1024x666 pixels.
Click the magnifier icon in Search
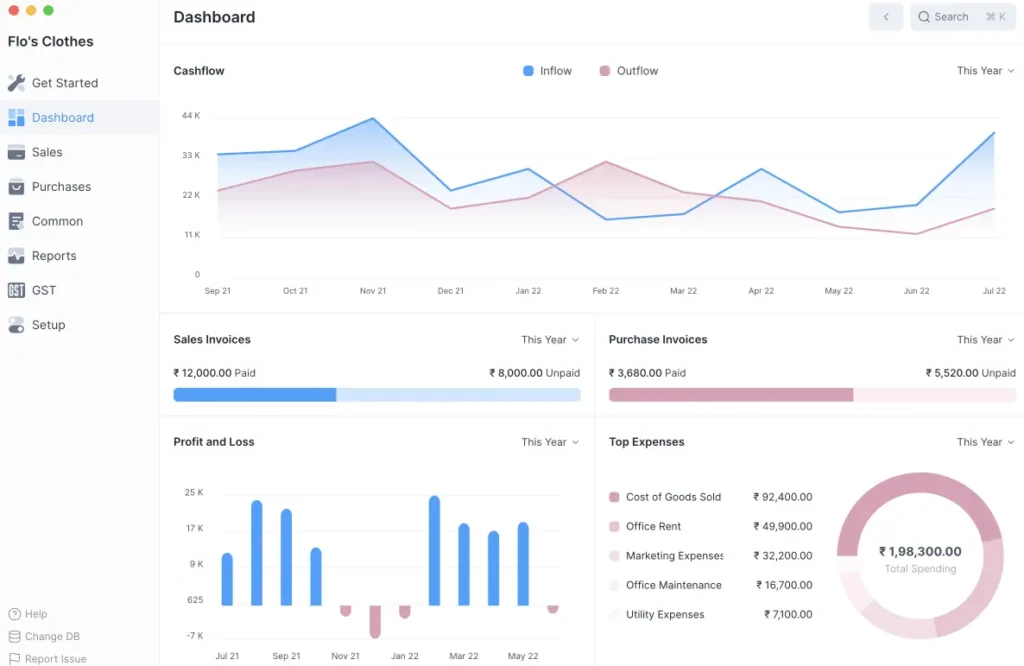coord(924,17)
